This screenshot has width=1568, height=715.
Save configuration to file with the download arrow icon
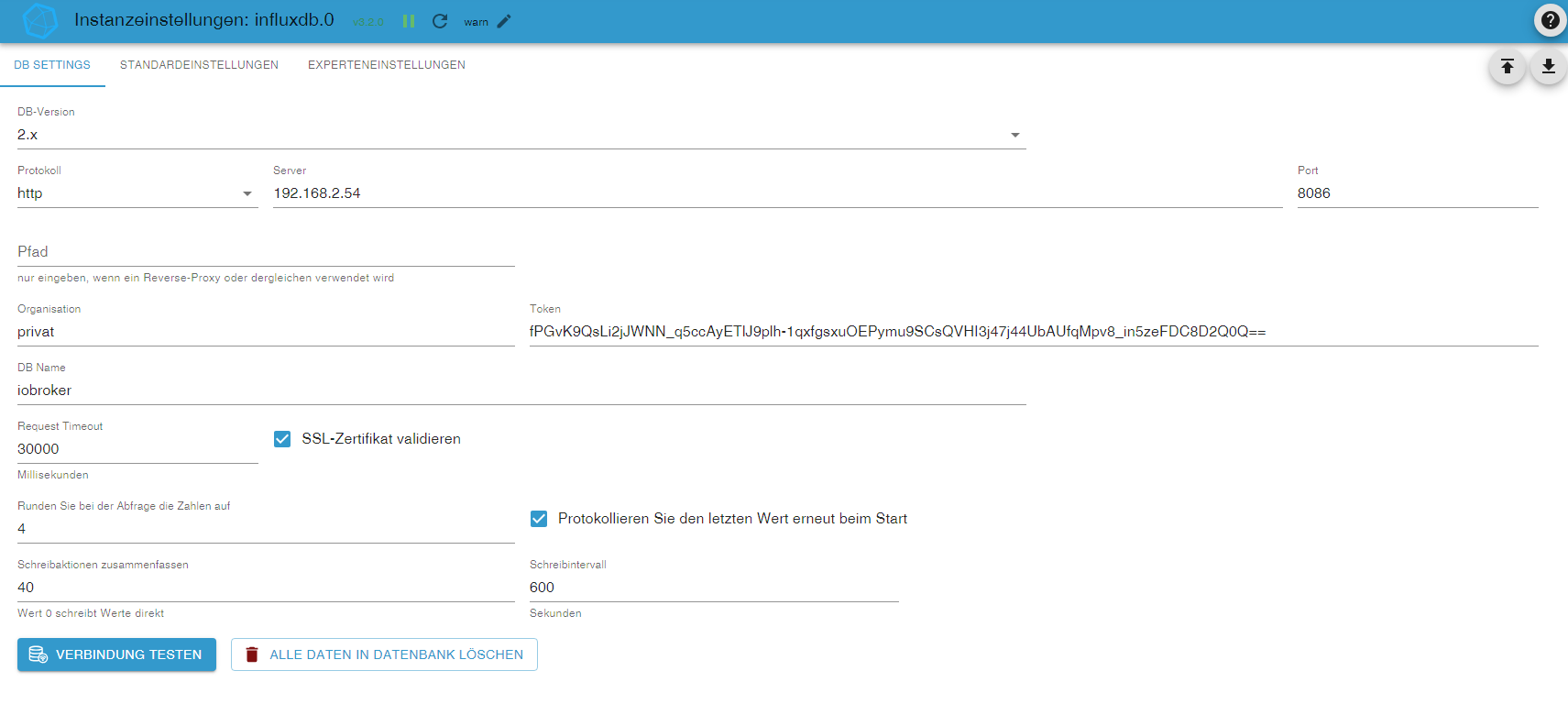1548,66
